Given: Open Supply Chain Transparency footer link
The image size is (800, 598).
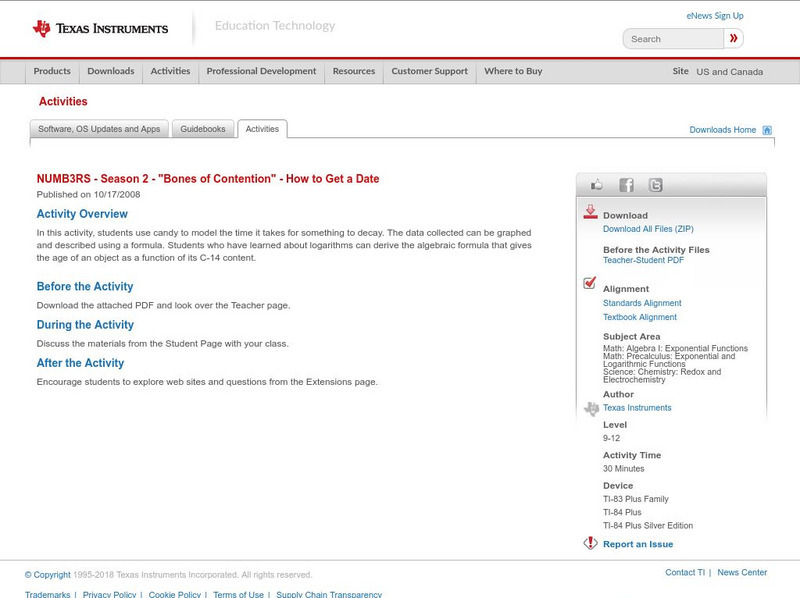Looking at the screenshot, I should pyautogui.click(x=329, y=594).
